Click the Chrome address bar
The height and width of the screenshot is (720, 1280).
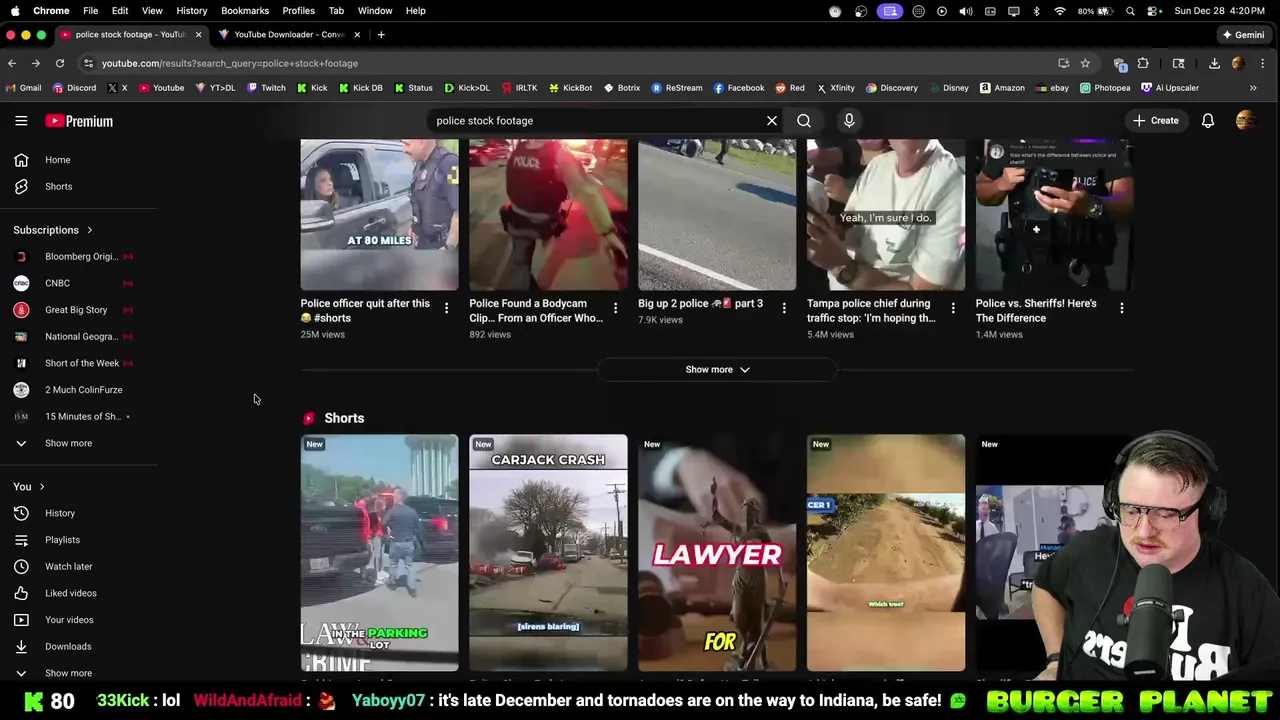pos(570,63)
